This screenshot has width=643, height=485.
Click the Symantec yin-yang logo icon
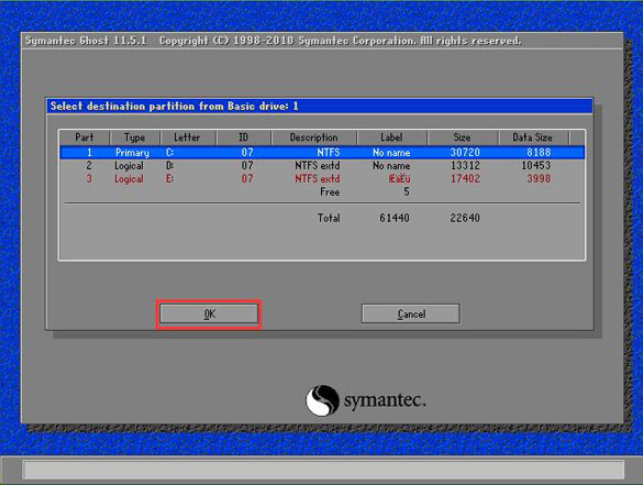(x=322, y=400)
